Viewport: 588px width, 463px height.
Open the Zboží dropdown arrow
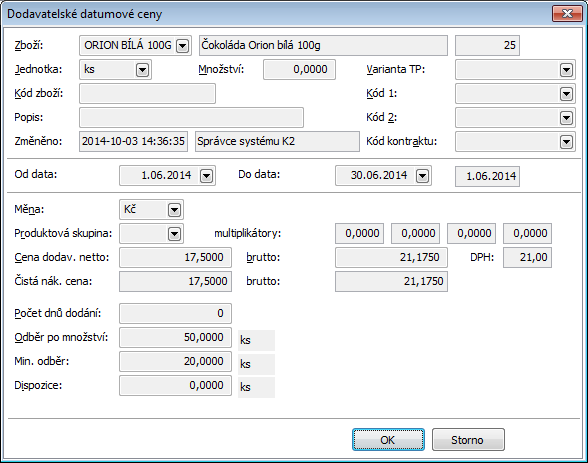pyautogui.click(x=182, y=46)
